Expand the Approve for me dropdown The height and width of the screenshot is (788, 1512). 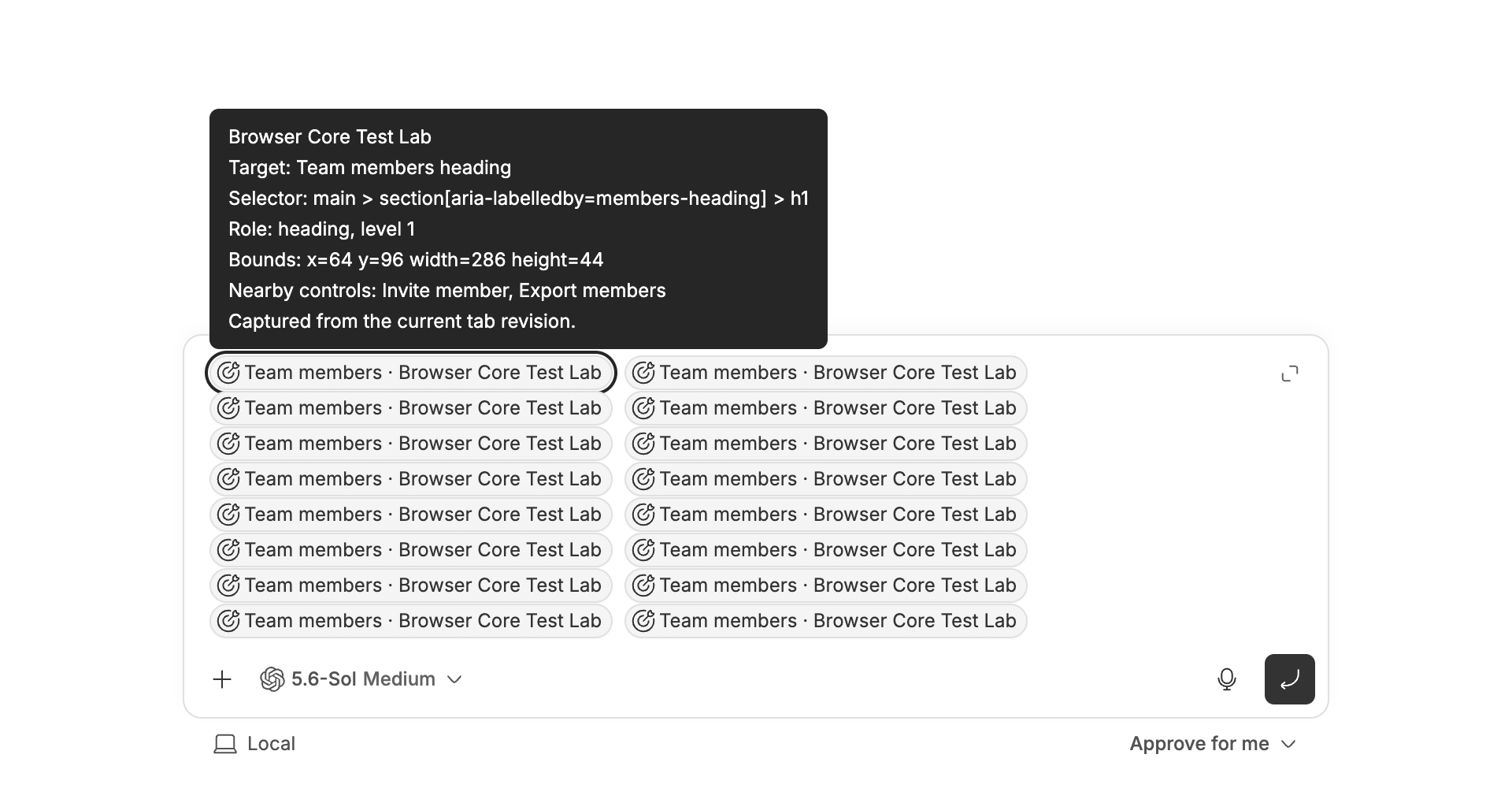1213,744
